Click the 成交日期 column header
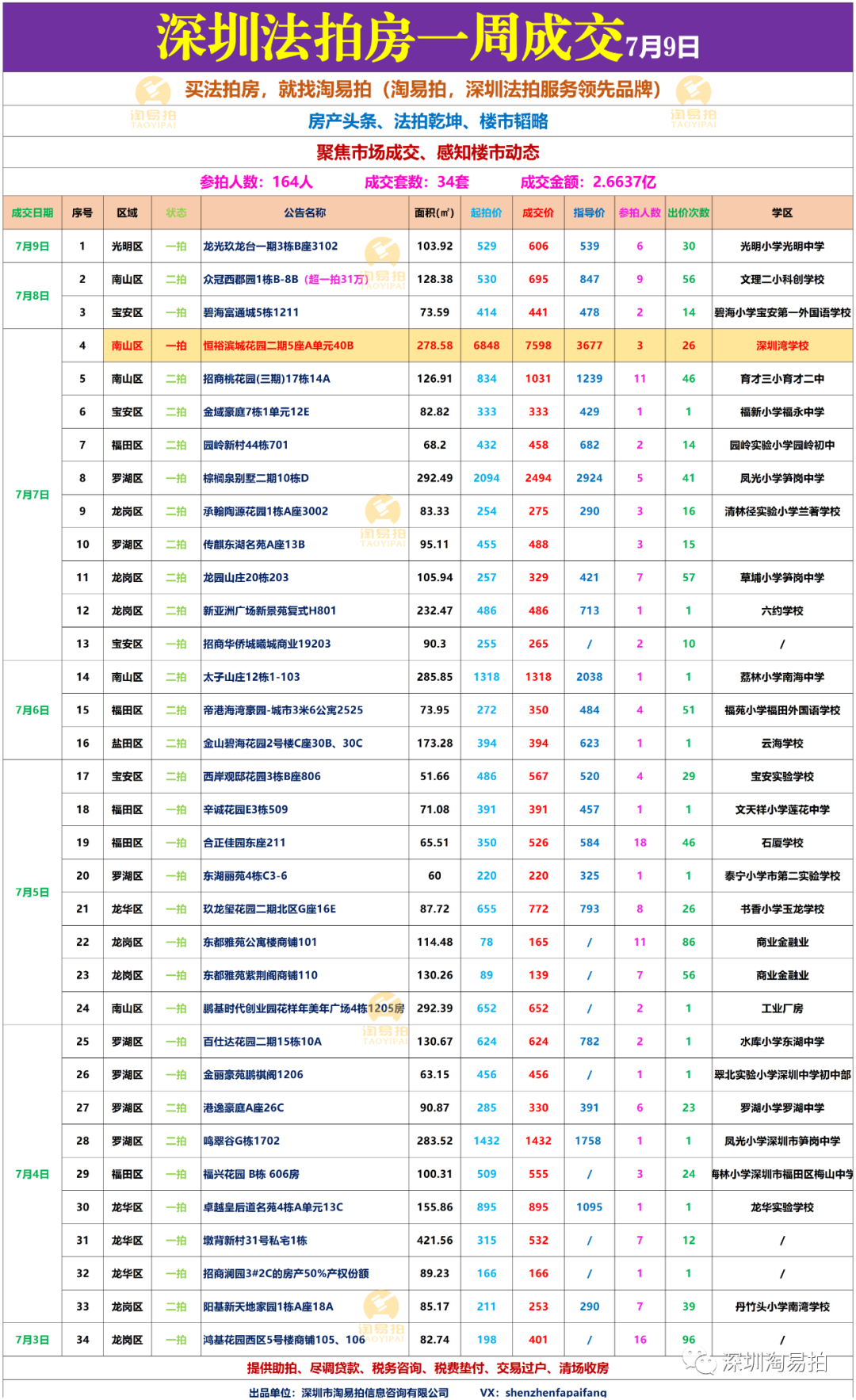Viewport: 856px width, 1400px height. [32, 212]
